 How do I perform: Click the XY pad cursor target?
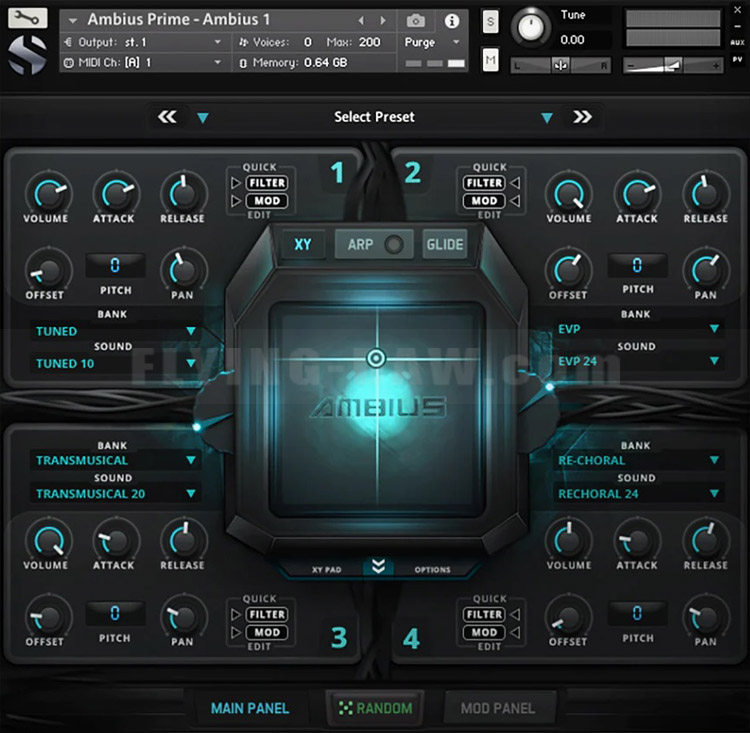click(x=376, y=358)
